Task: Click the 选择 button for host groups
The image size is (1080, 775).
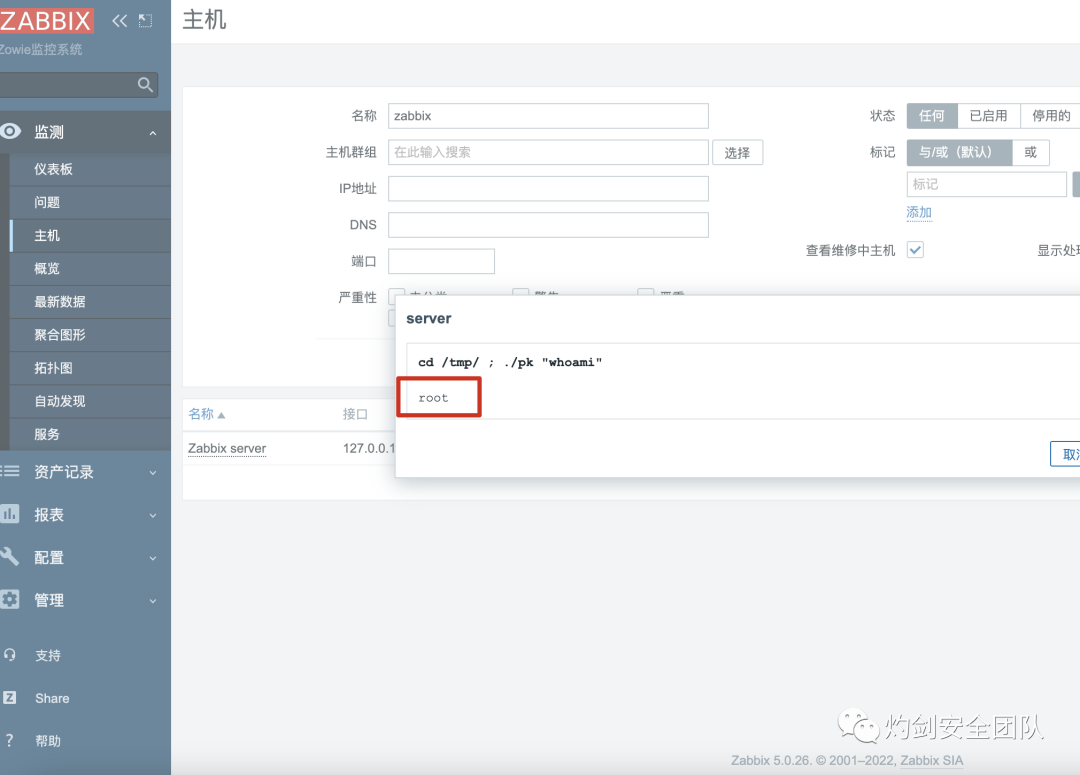Action: click(x=737, y=152)
